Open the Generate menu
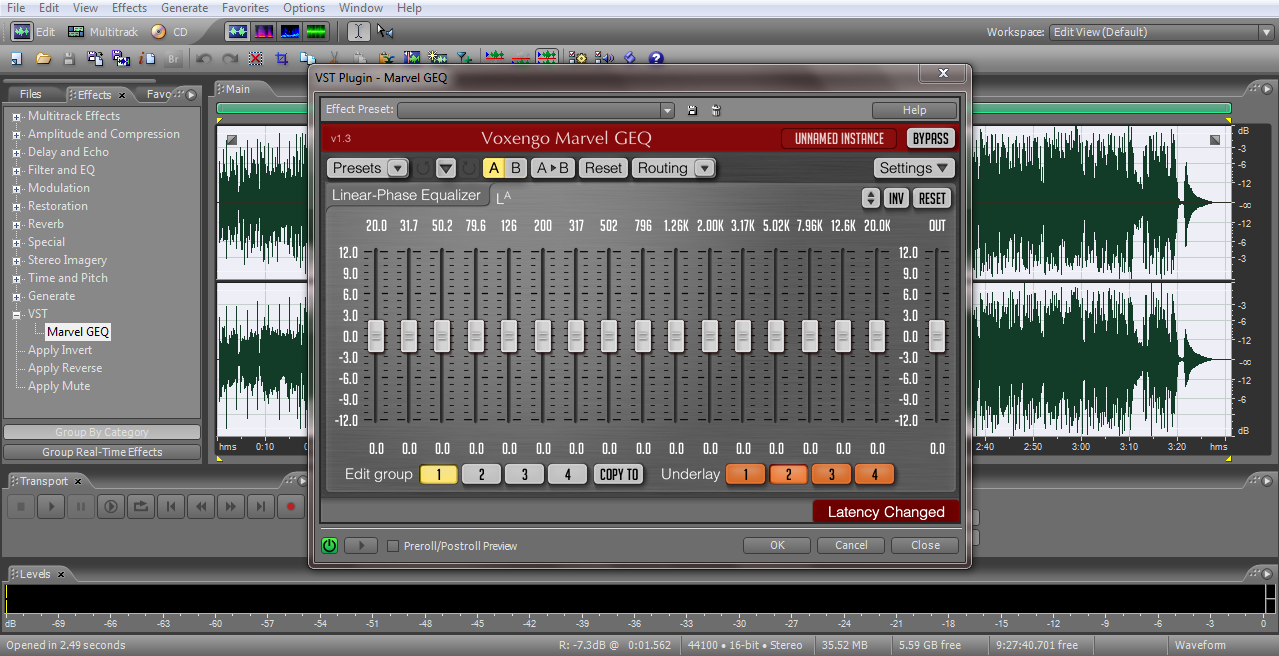Image resolution: width=1279 pixels, height=656 pixels. click(184, 8)
